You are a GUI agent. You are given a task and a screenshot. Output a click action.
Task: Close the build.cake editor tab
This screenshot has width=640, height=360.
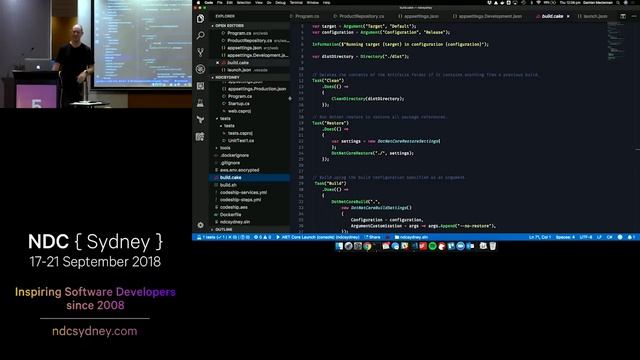[568, 16]
